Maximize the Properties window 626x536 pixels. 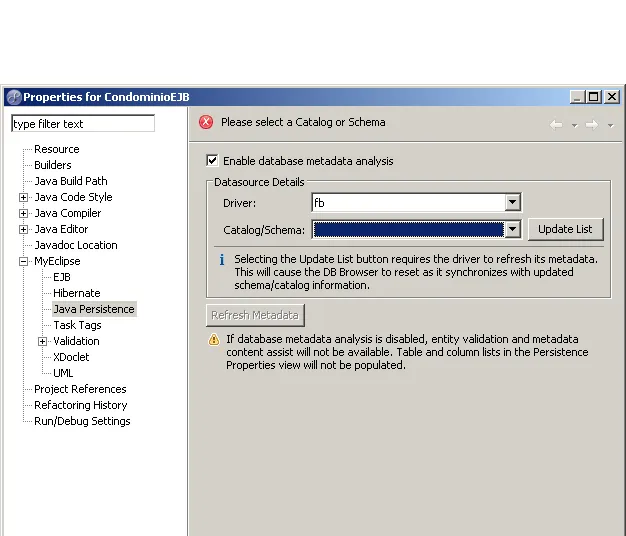[x=594, y=97]
